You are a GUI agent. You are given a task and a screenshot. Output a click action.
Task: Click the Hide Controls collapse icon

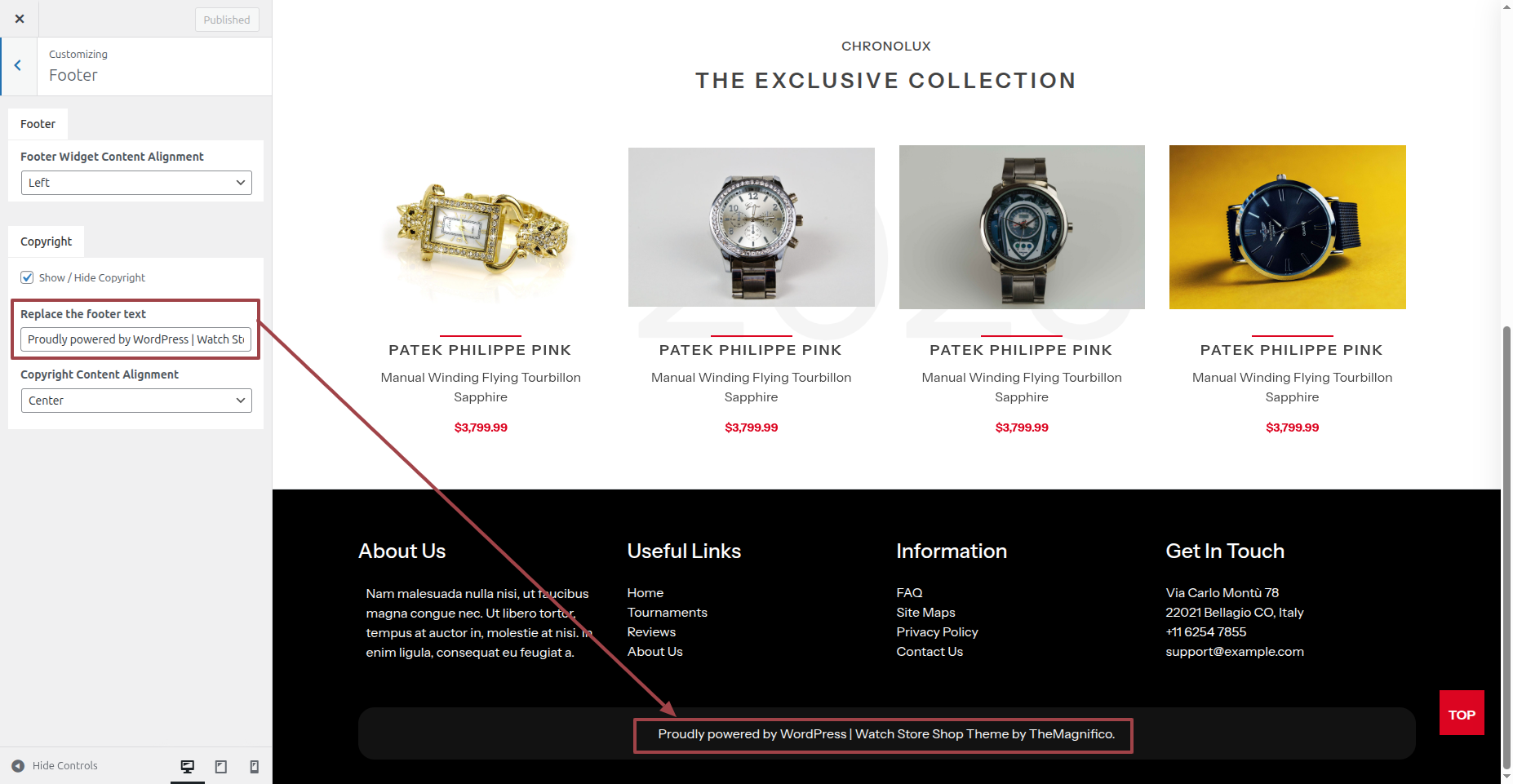point(18,766)
